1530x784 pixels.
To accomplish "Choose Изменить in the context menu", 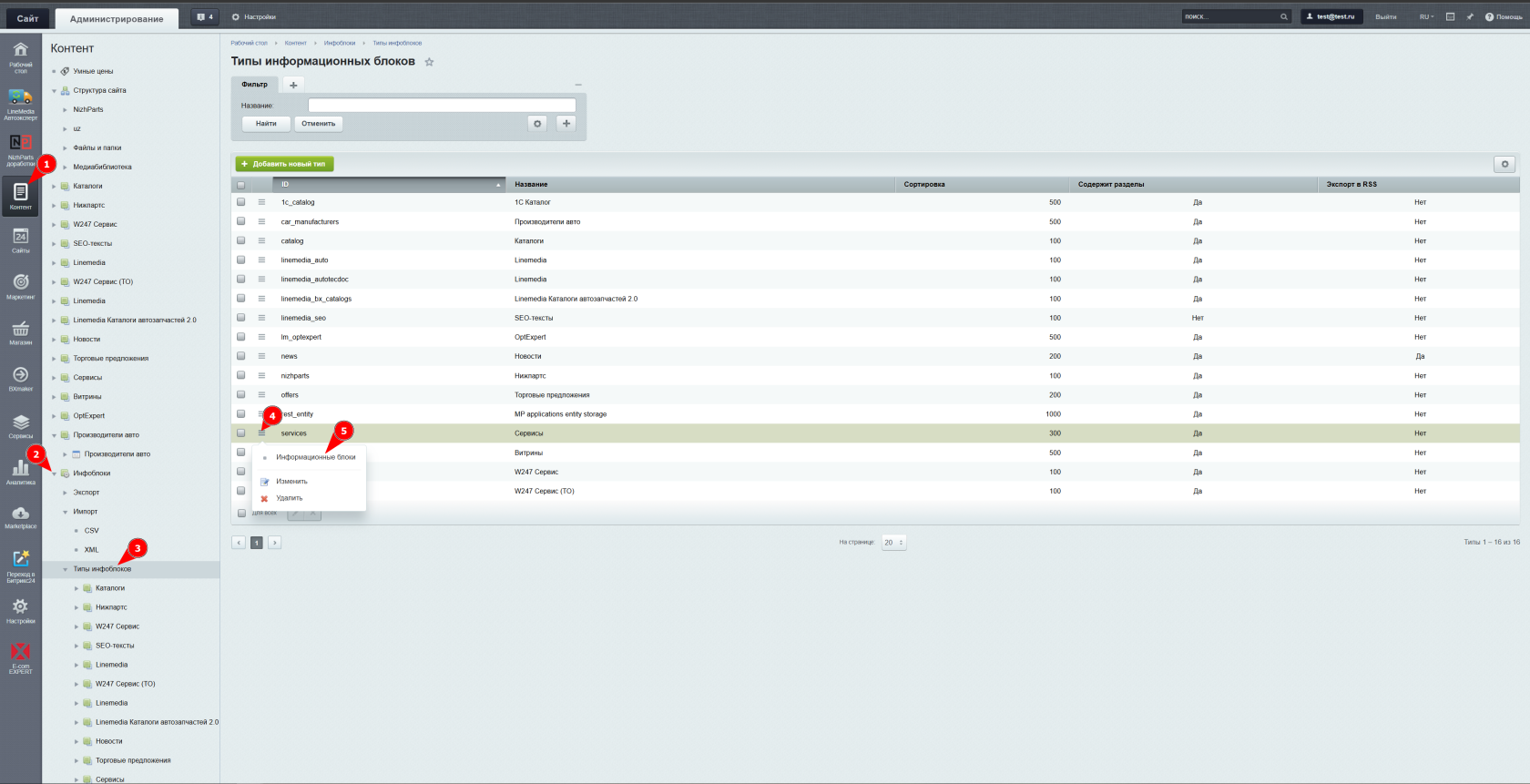I will click(x=291, y=482).
